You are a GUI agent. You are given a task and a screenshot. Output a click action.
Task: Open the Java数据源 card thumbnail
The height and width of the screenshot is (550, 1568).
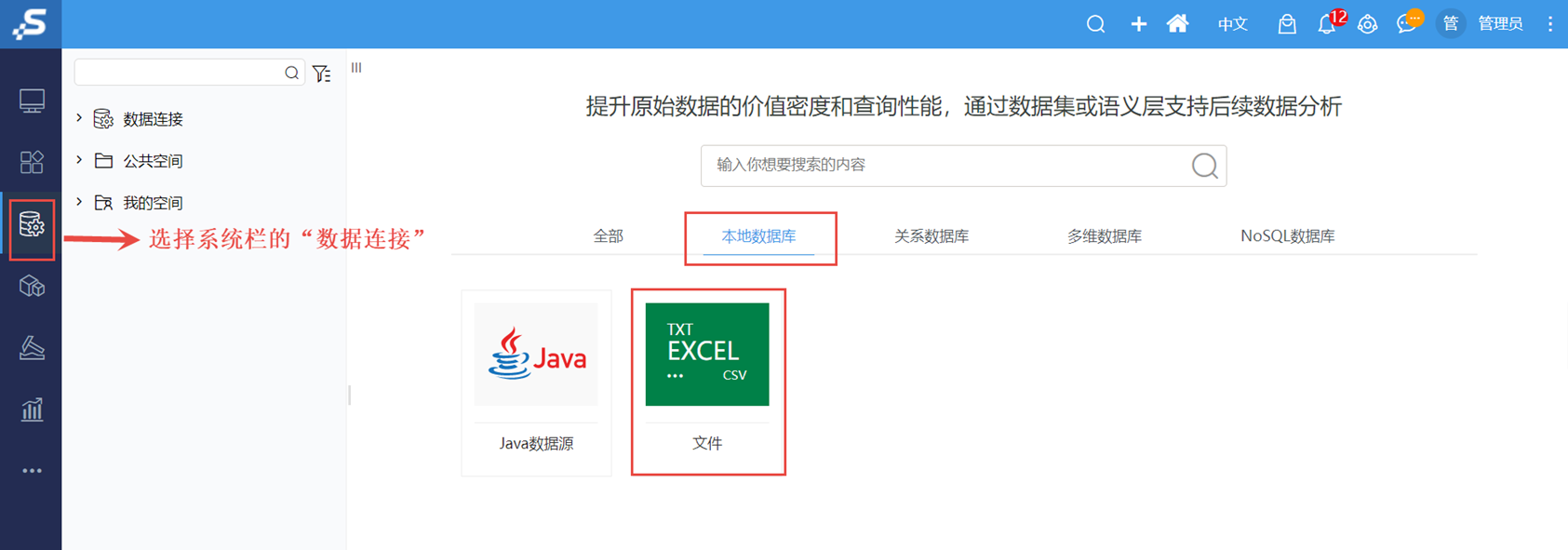[x=536, y=355]
